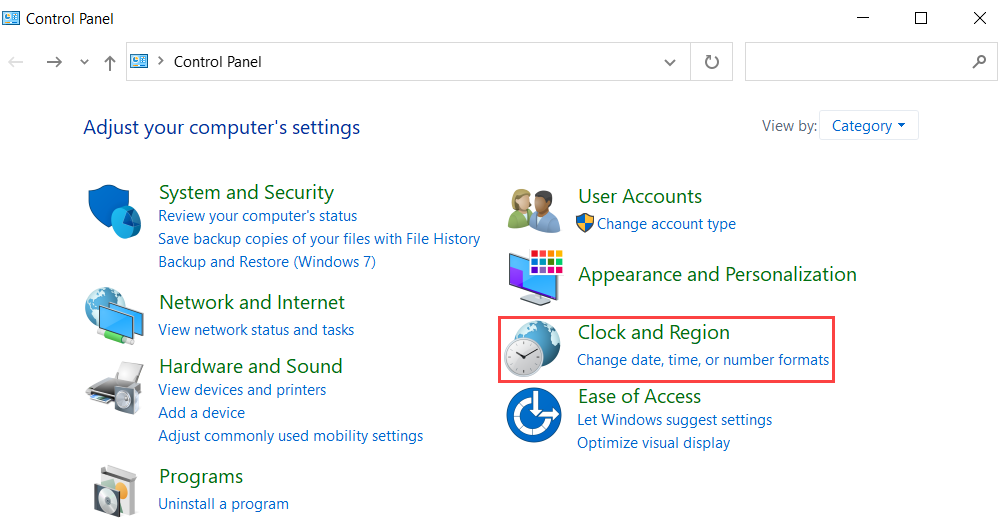Screen dimensions: 1003x530
Task: Expand the chevron before Control Panel in address bar
Action: tap(161, 61)
